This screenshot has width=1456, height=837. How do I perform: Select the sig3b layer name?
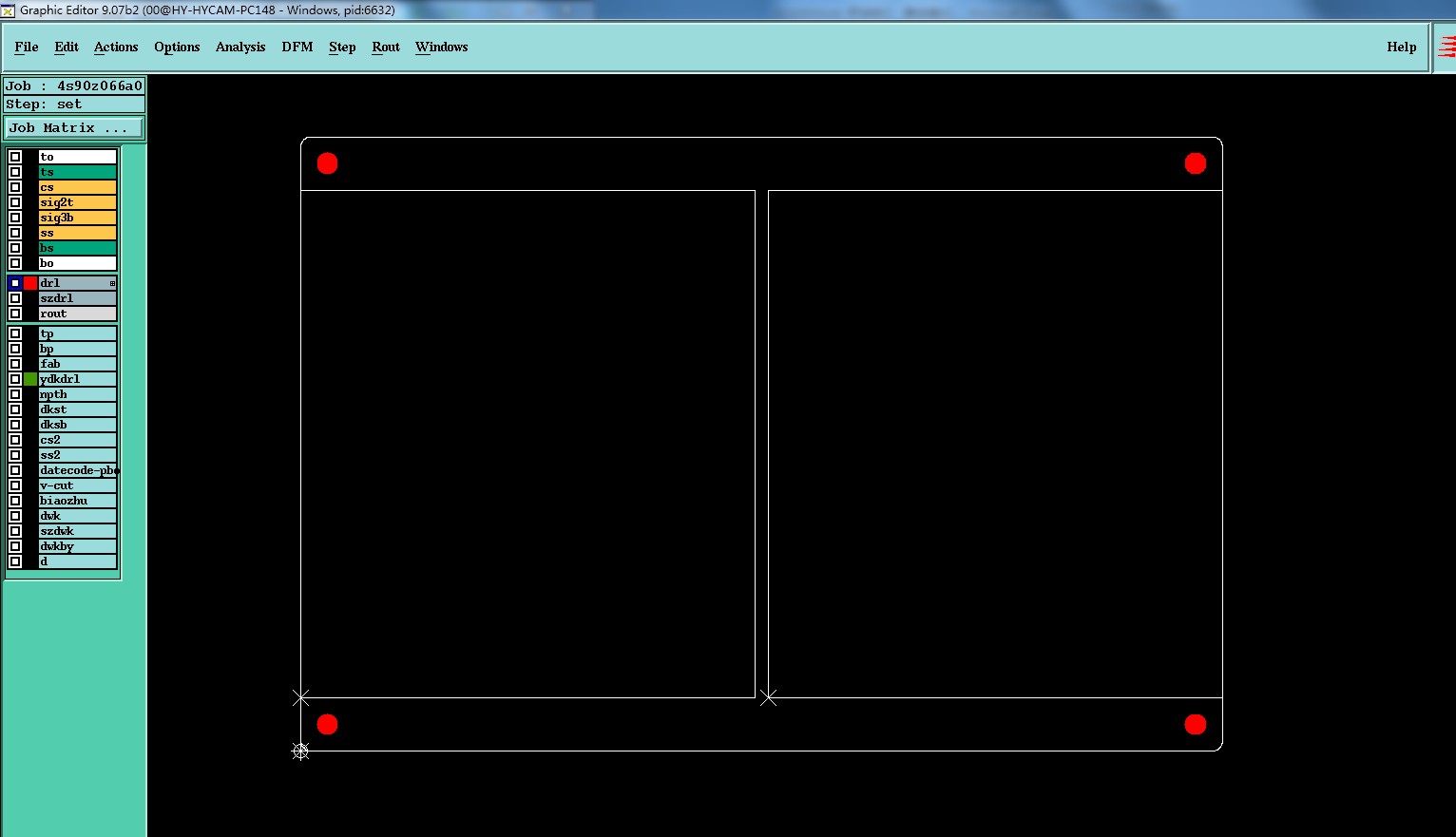click(78, 218)
